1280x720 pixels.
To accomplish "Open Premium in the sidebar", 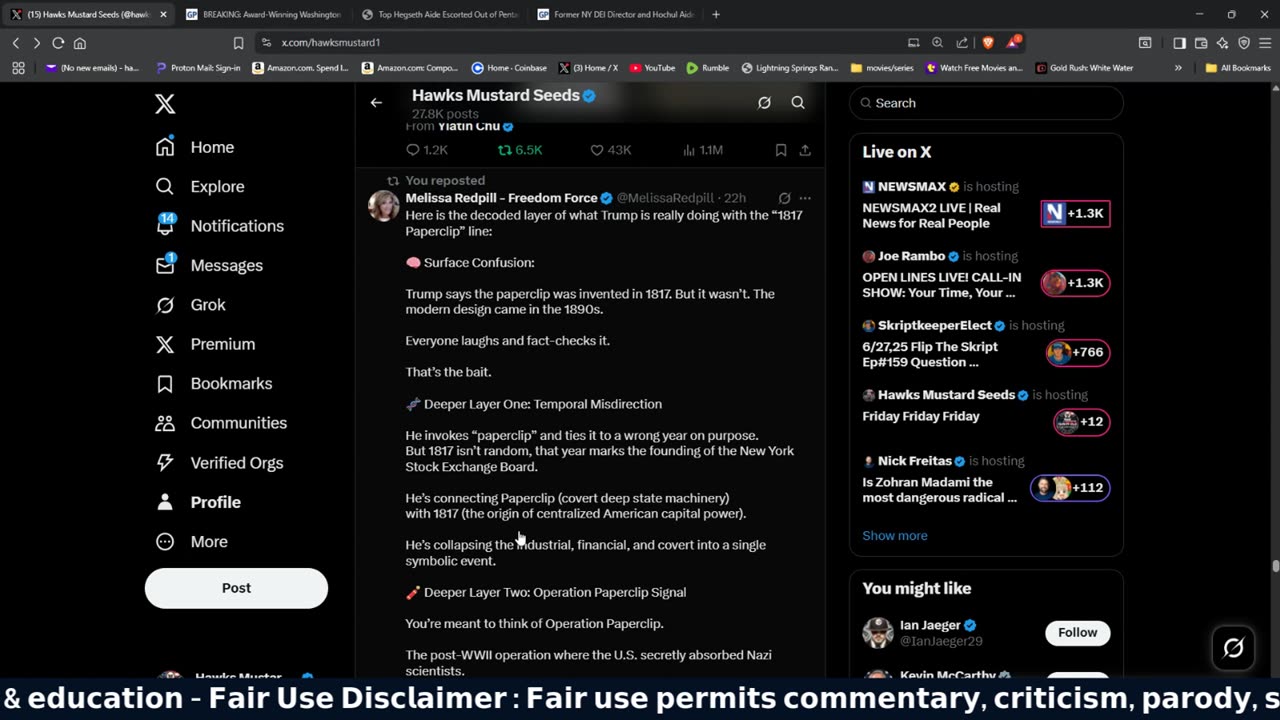I will point(205,344).
